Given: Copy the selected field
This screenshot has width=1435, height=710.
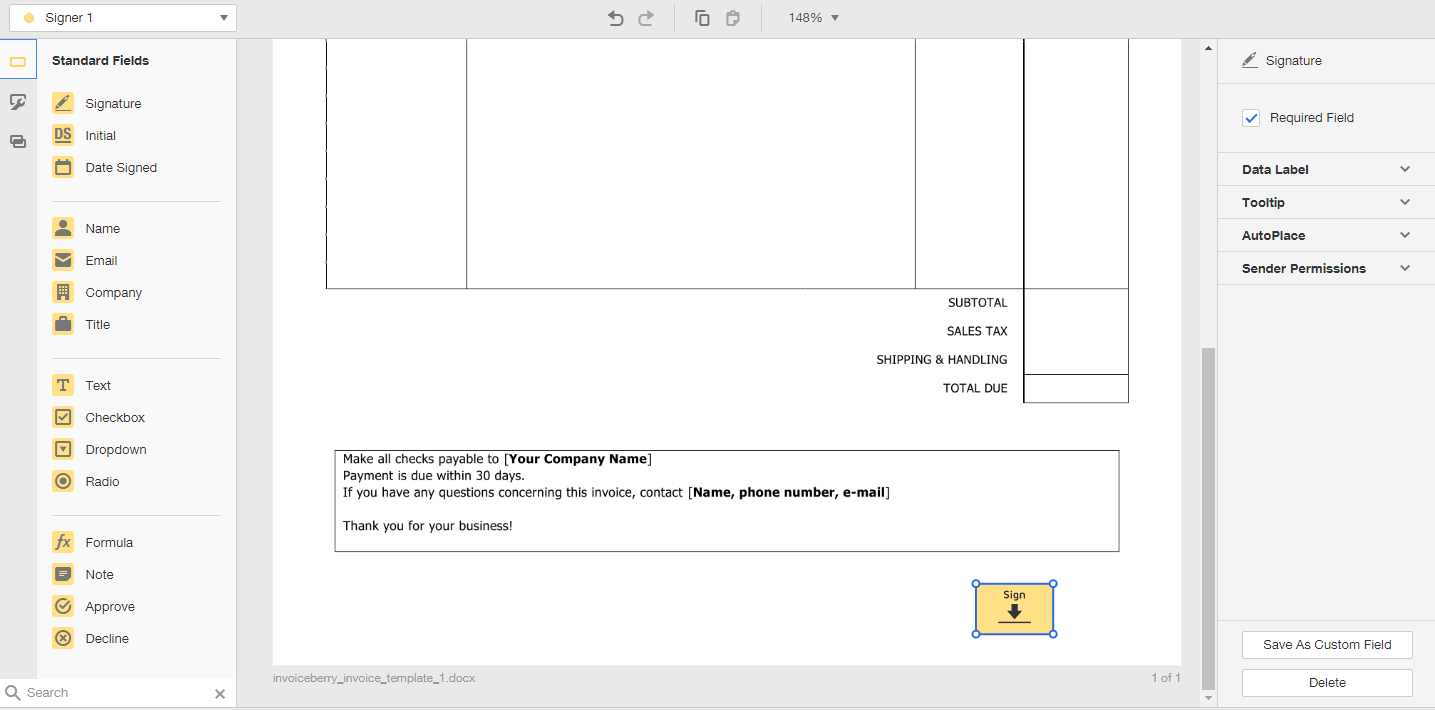Looking at the screenshot, I should coord(701,17).
